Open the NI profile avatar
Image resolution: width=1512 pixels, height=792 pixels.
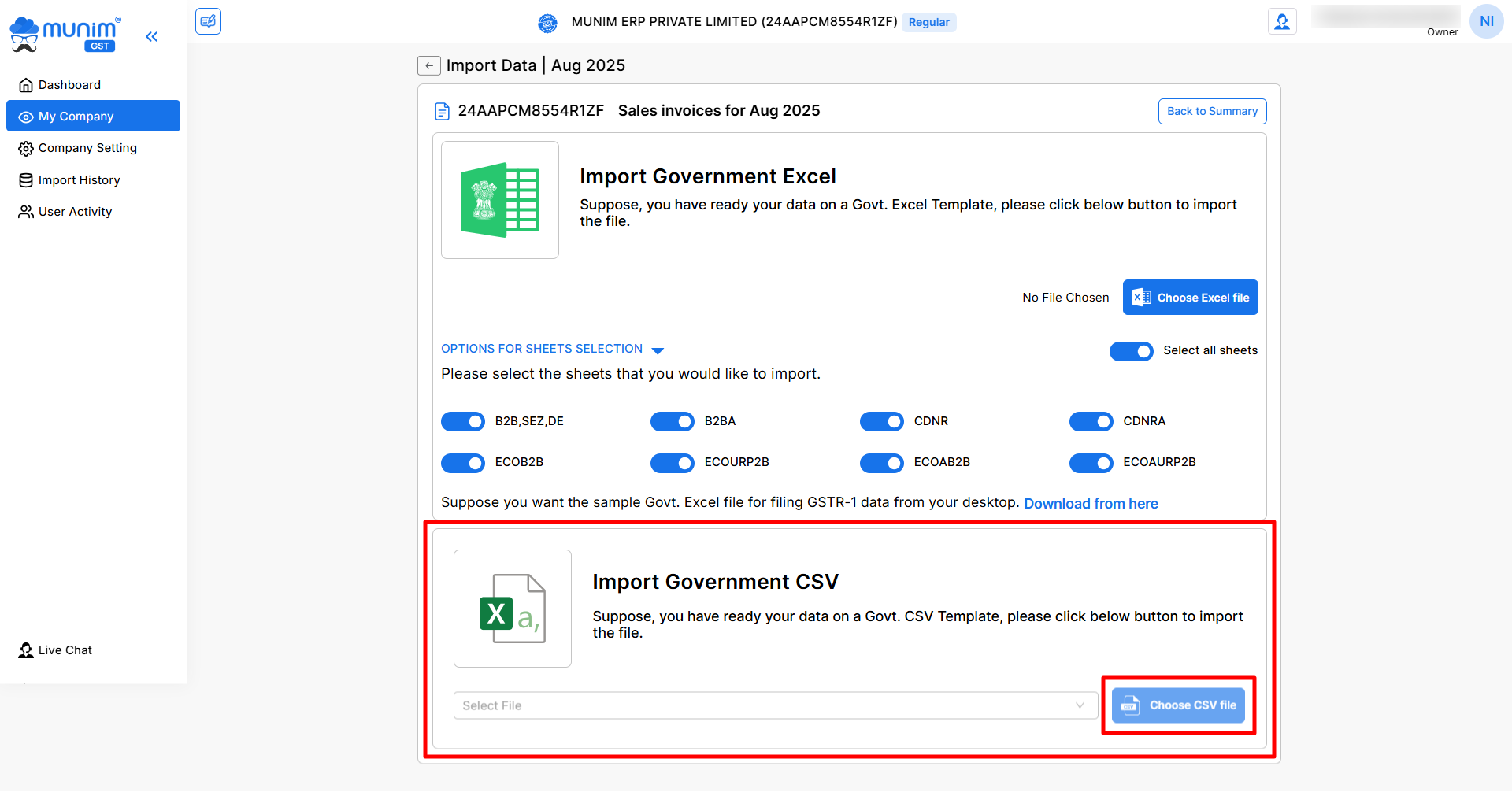pos(1486,21)
